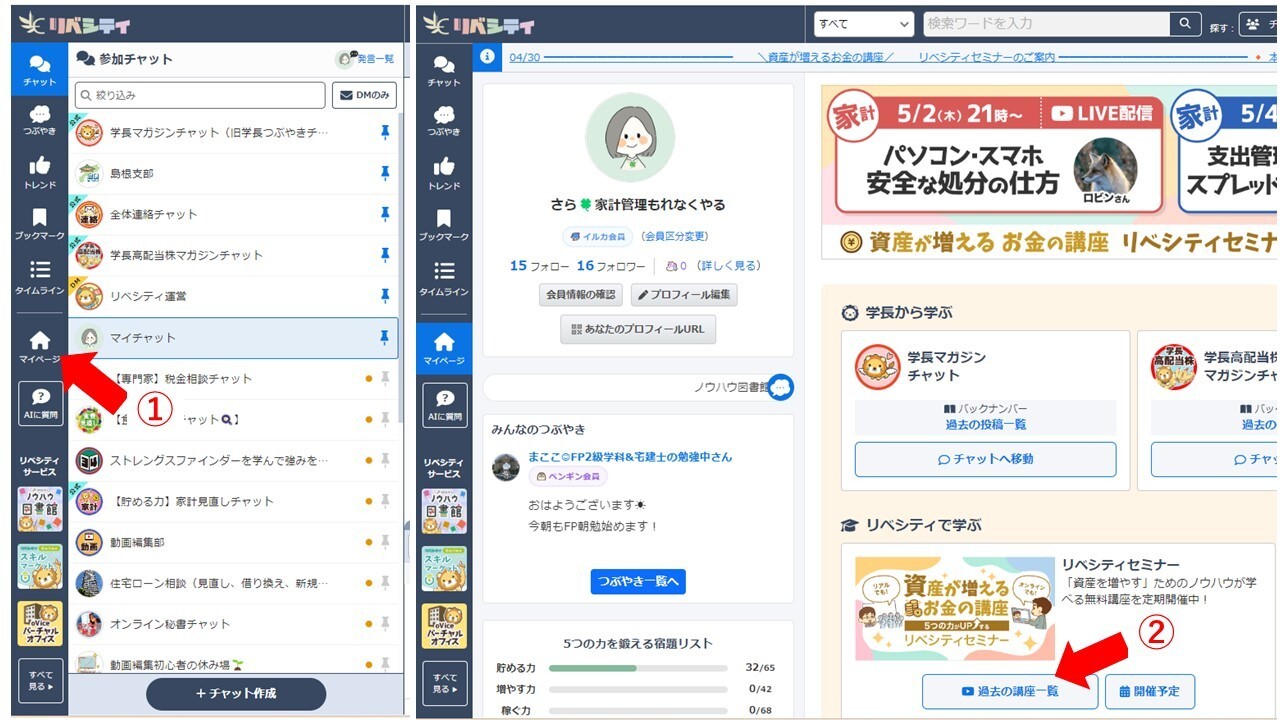Pin the 動画編集部 chat
1280x720 pixels.
pos(385,542)
